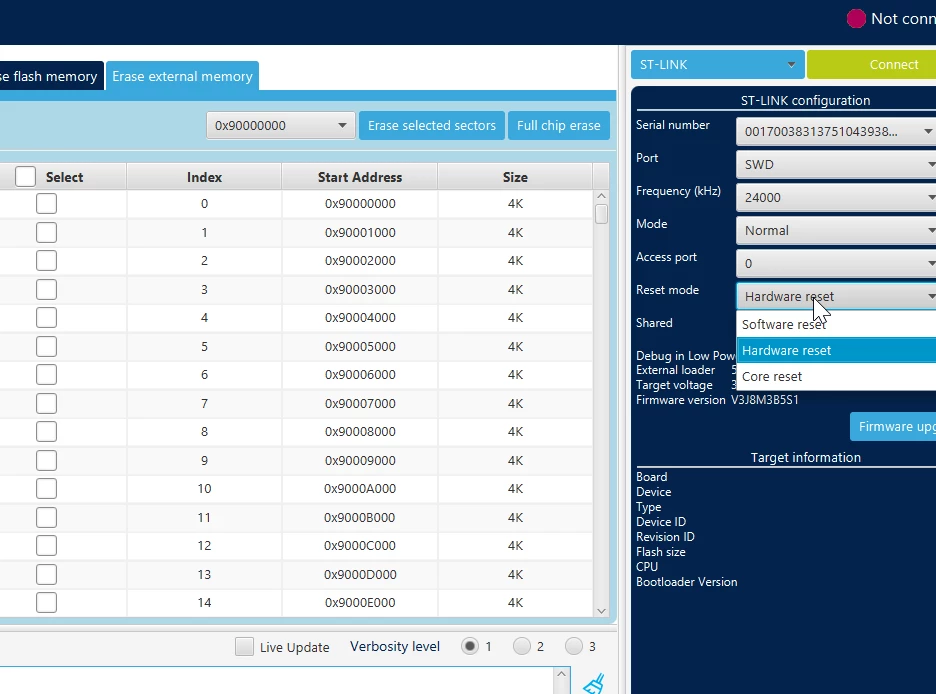Check the box for sector index 3
This screenshot has width=936, height=694.
[47, 289]
